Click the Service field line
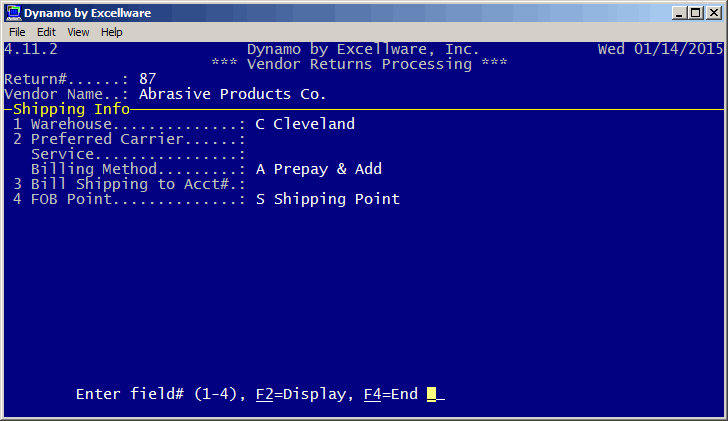This screenshot has height=421, width=728. 138,154
